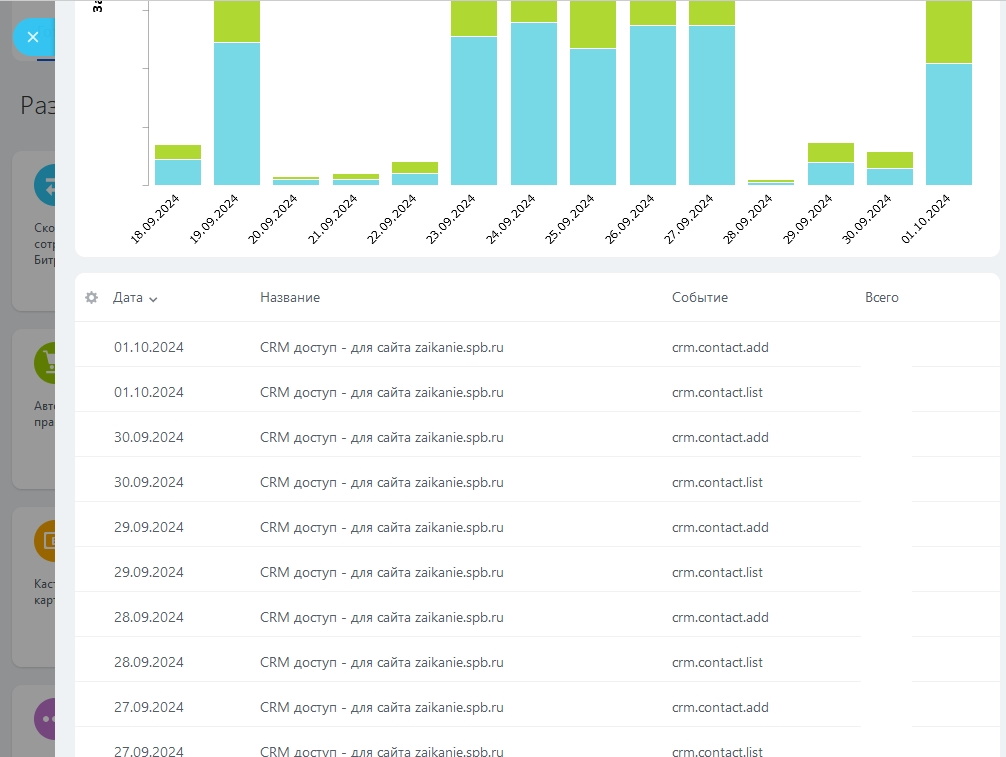Screen dimensions: 1006x757
Task: Select the blue bar for 24.09.2024
Action: tap(534, 104)
